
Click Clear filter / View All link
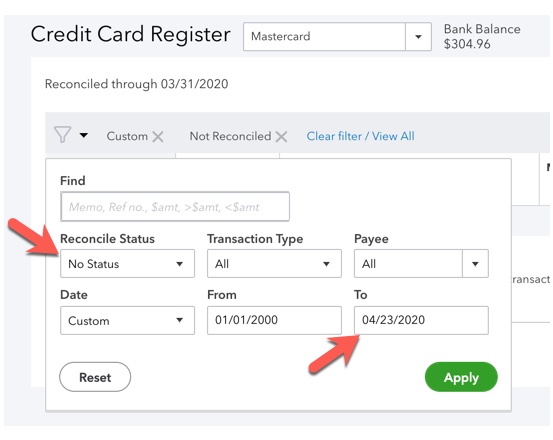pos(360,136)
